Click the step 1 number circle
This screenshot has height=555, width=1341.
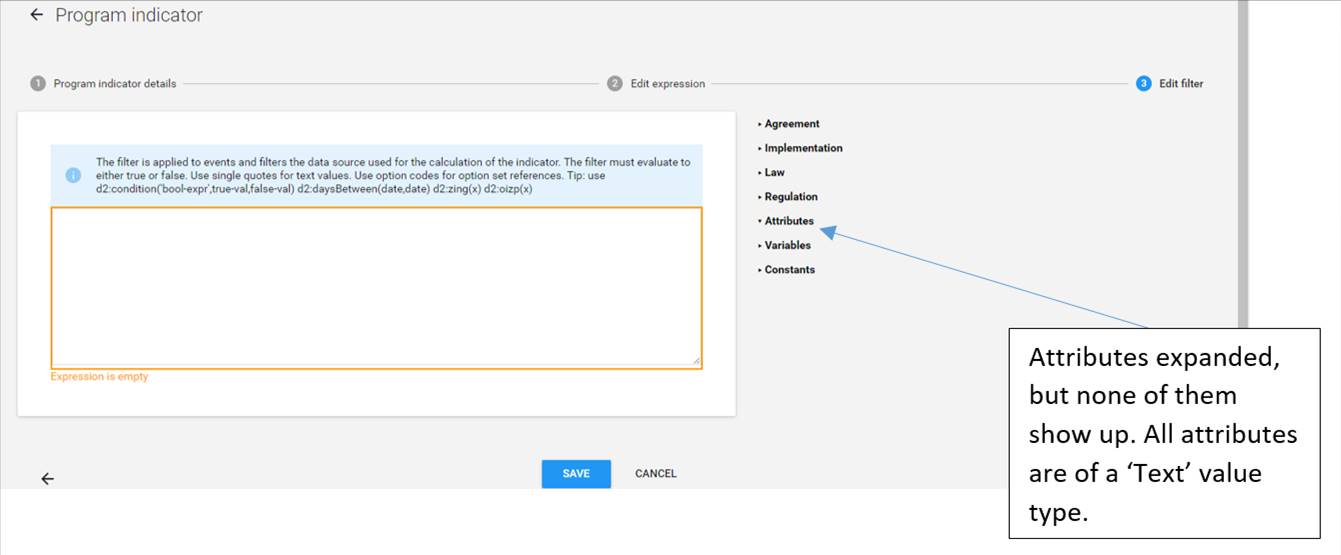38,84
